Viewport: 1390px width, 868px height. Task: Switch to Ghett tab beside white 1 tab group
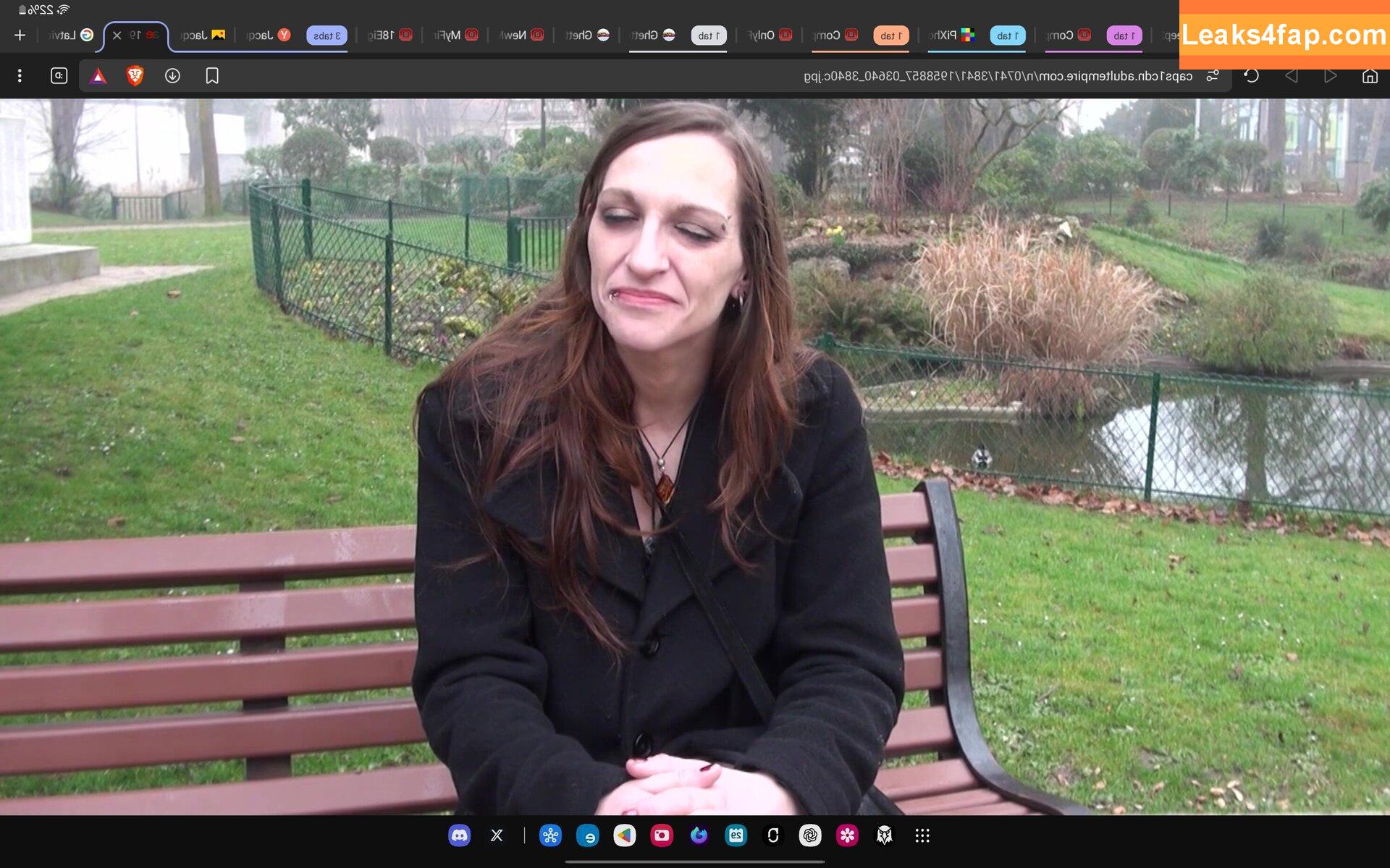[653, 35]
